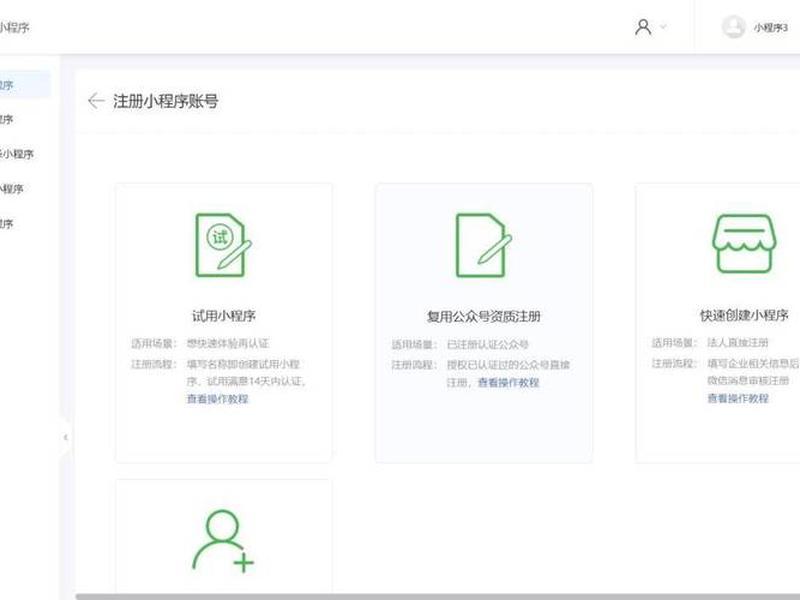The height and width of the screenshot is (600, 800).
Task: Click the horizontal scrollbar at the bottom
Action: [438, 596]
